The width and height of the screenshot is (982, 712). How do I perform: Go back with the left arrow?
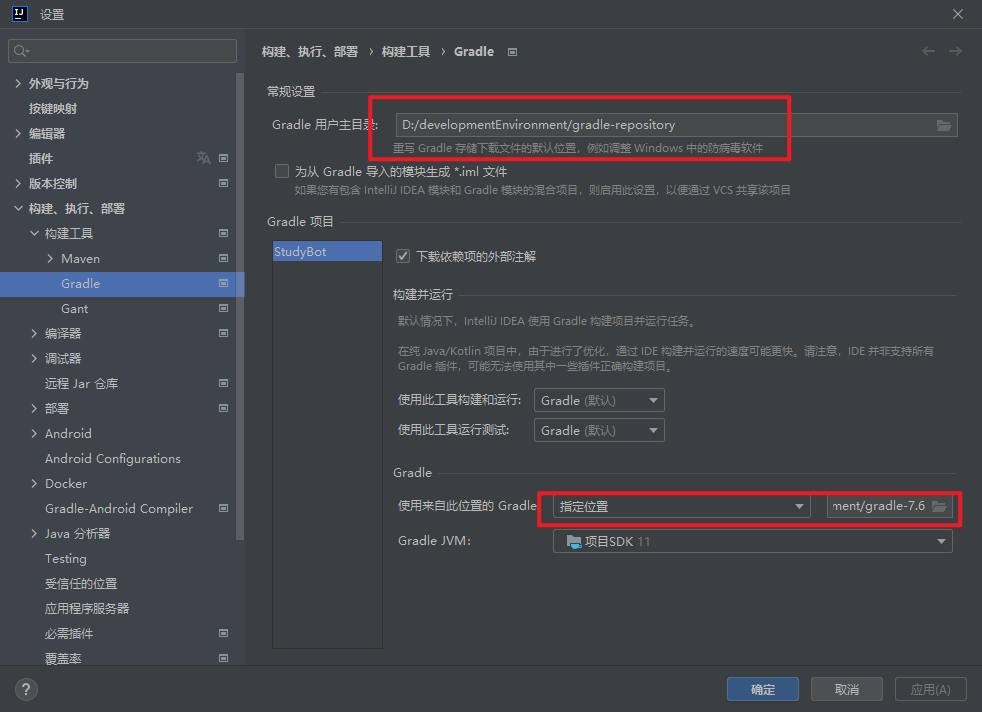(x=928, y=51)
